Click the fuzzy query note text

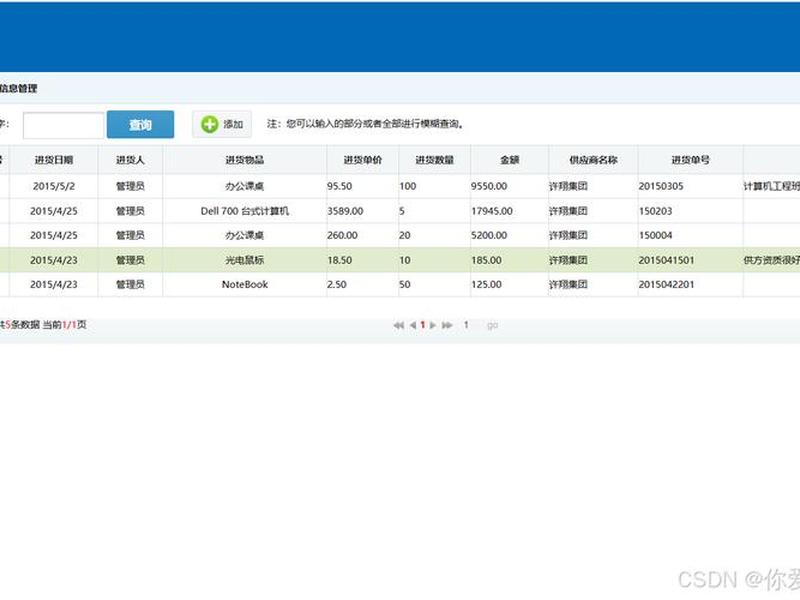366,124
